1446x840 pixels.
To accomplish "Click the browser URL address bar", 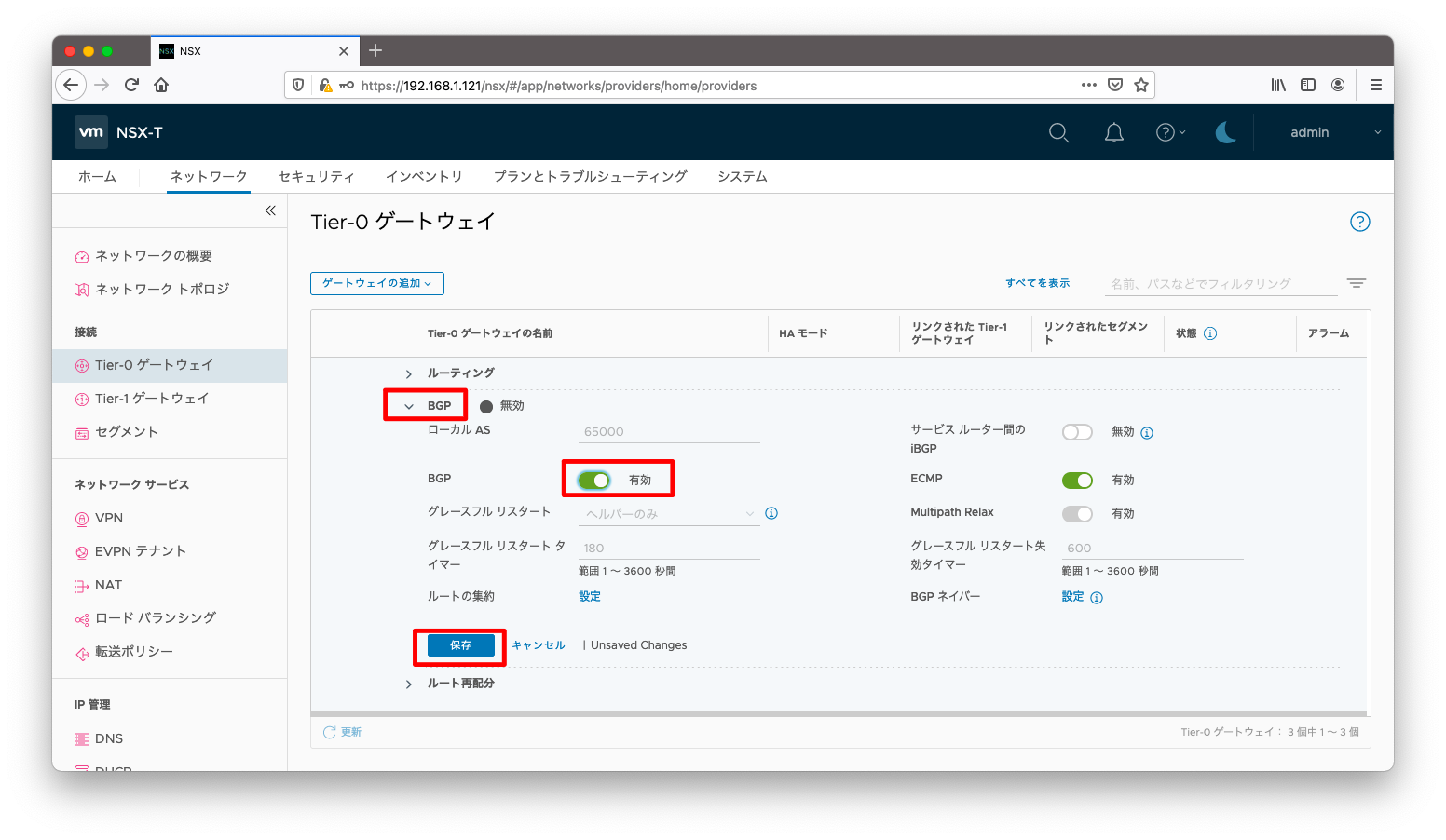I will point(717,85).
